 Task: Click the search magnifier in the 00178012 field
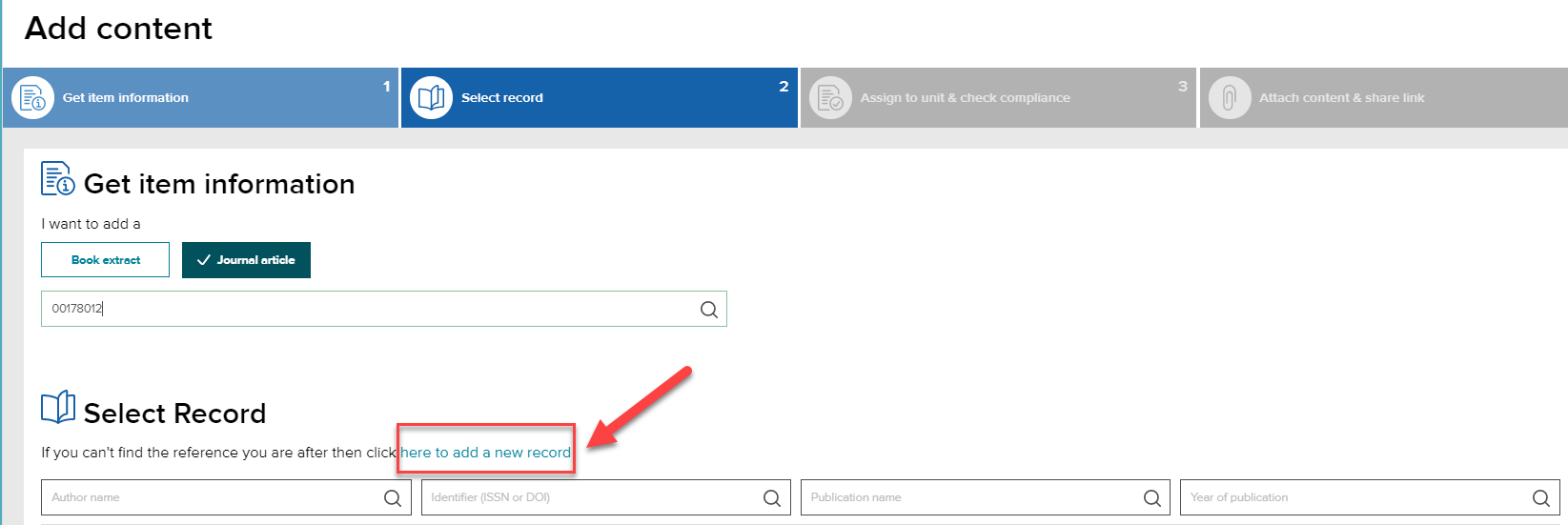[x=709, y=309]
